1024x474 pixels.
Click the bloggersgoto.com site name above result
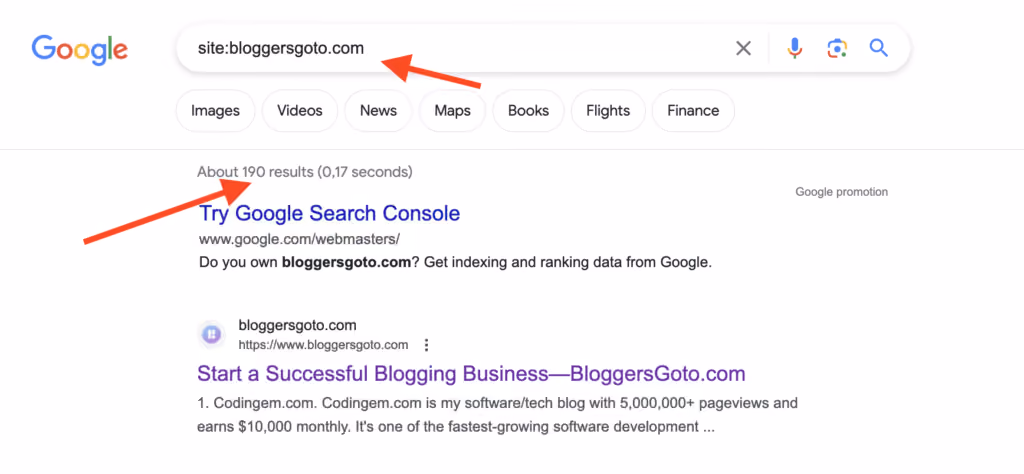point(298,325)
